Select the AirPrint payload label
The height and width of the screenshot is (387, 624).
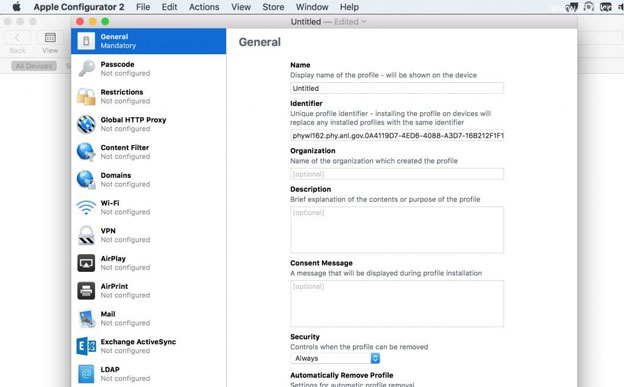coord(114,286)
